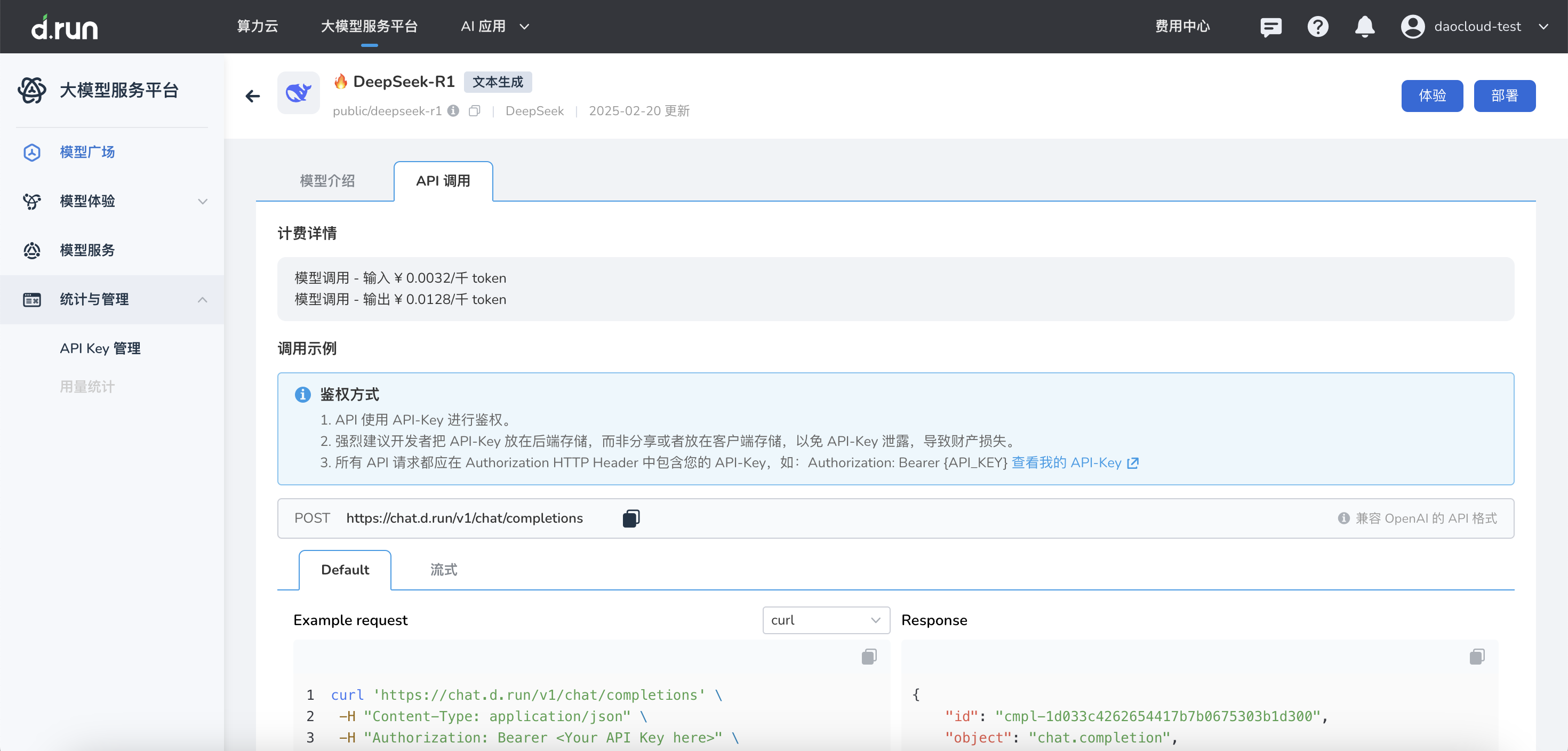
Task: Collapse the 统计与管理 sidebar chevron
Action: 203,299
